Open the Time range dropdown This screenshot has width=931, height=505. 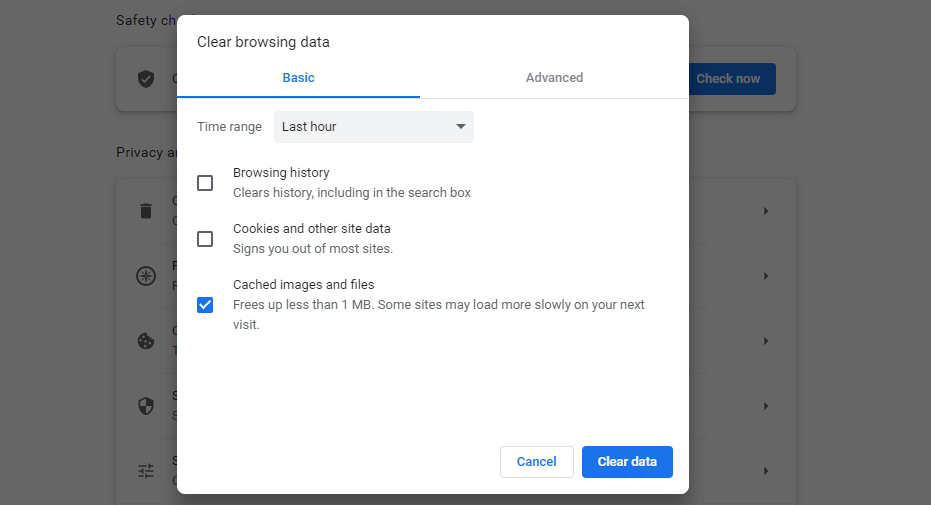[373, 127]
